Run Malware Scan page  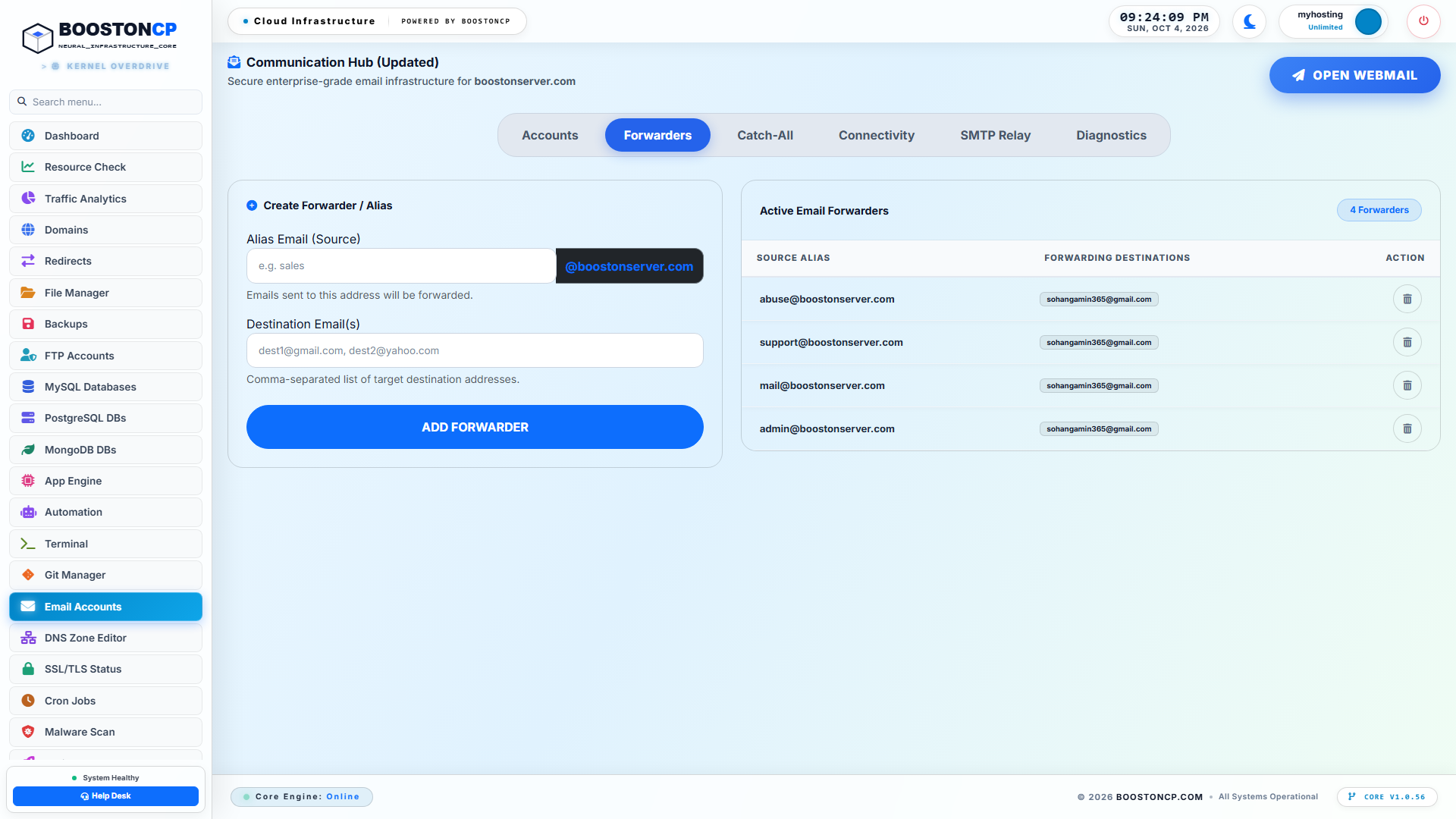[105, 732]
